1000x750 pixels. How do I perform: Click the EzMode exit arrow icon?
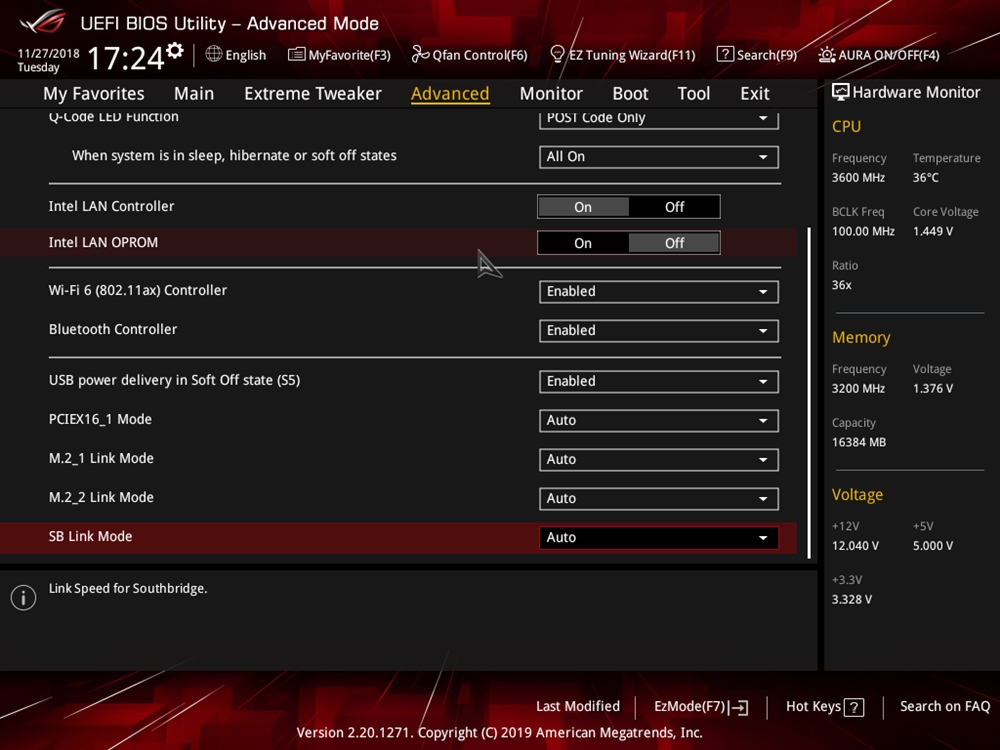coord(739,707)
